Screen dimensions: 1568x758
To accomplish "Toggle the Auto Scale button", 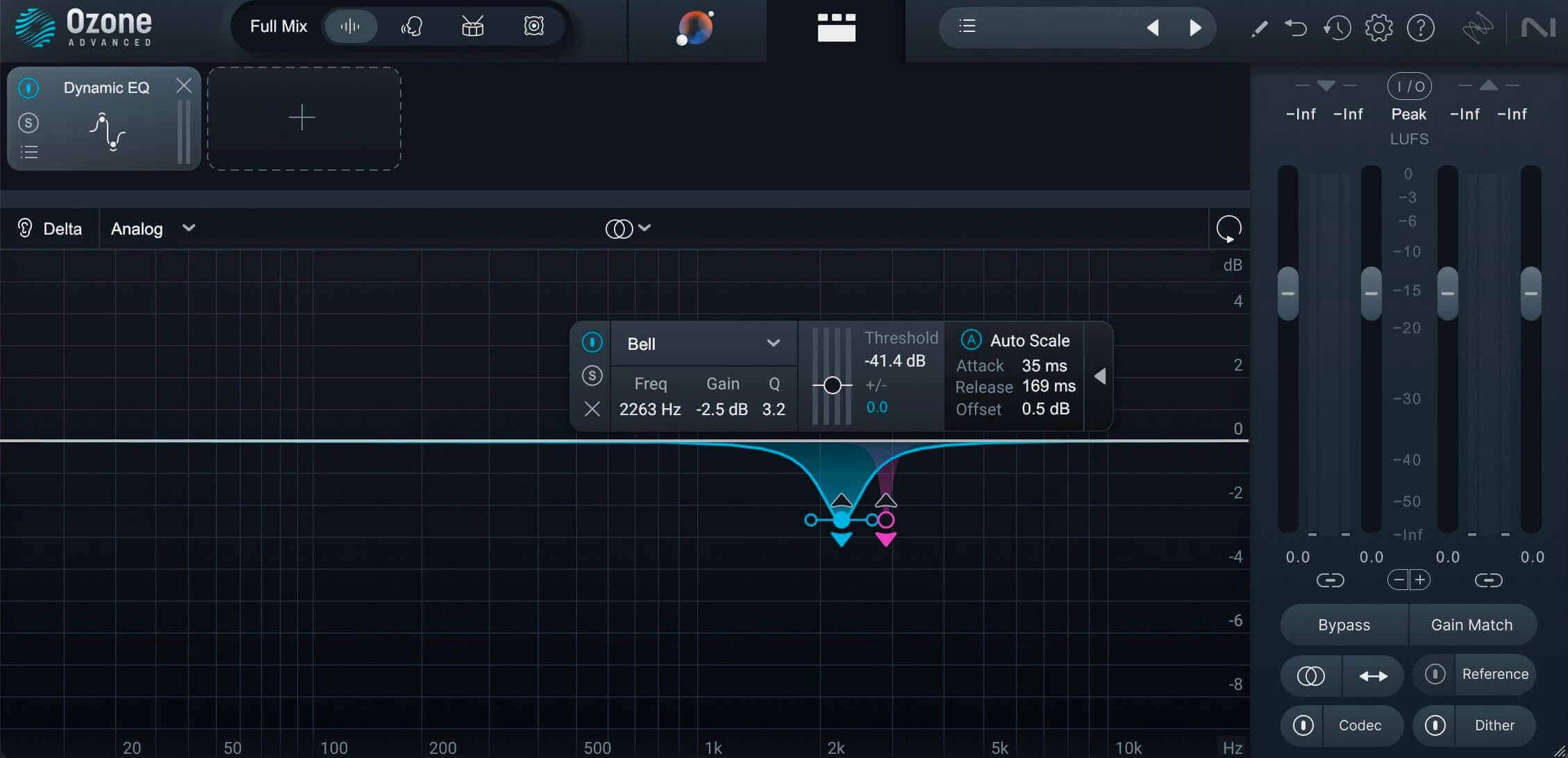I will click(971, 340).
